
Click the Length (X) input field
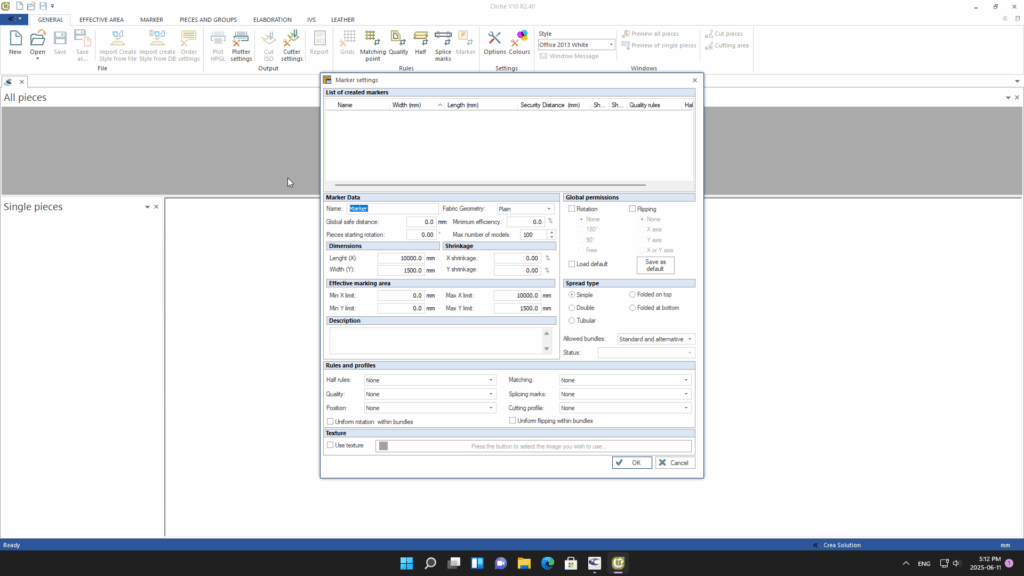pyautogui.click(x=404, y=258)
